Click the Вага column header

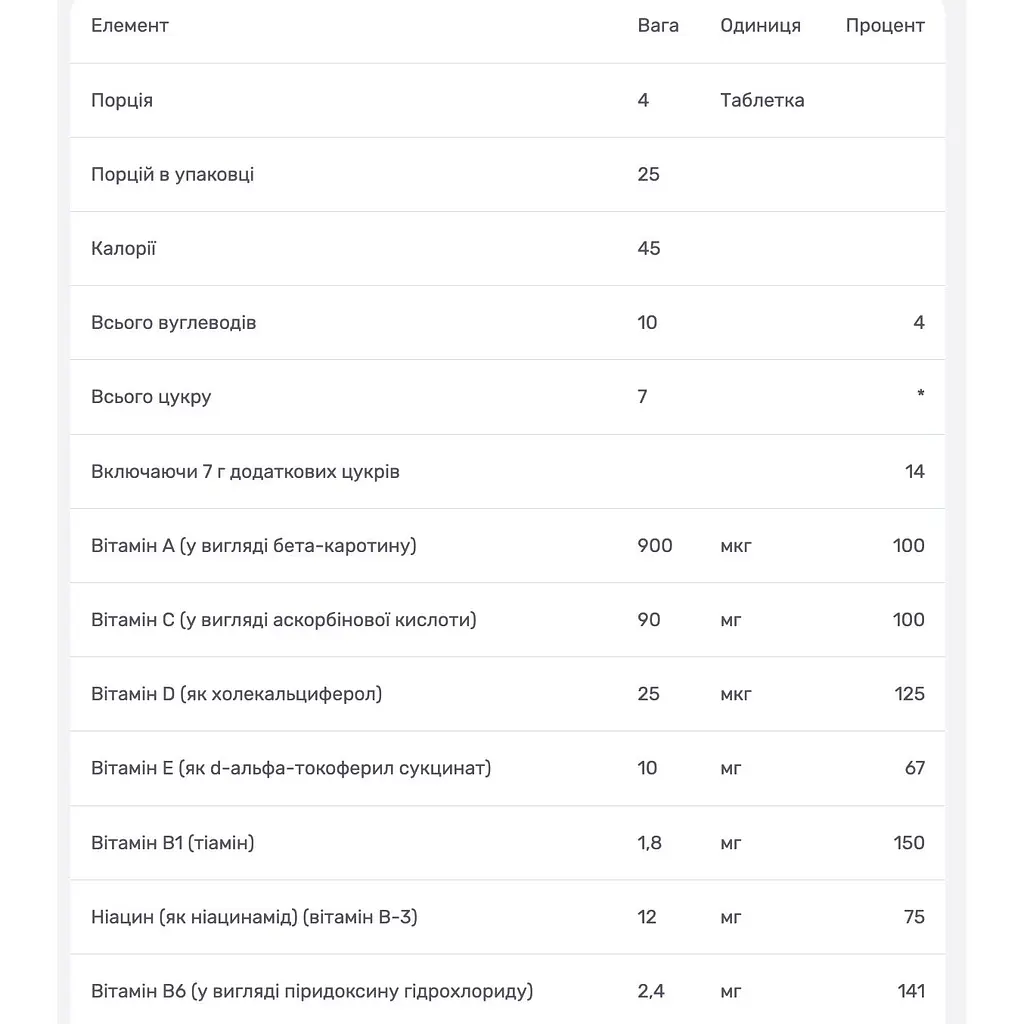pyautogui.click(x=658, y=25)
